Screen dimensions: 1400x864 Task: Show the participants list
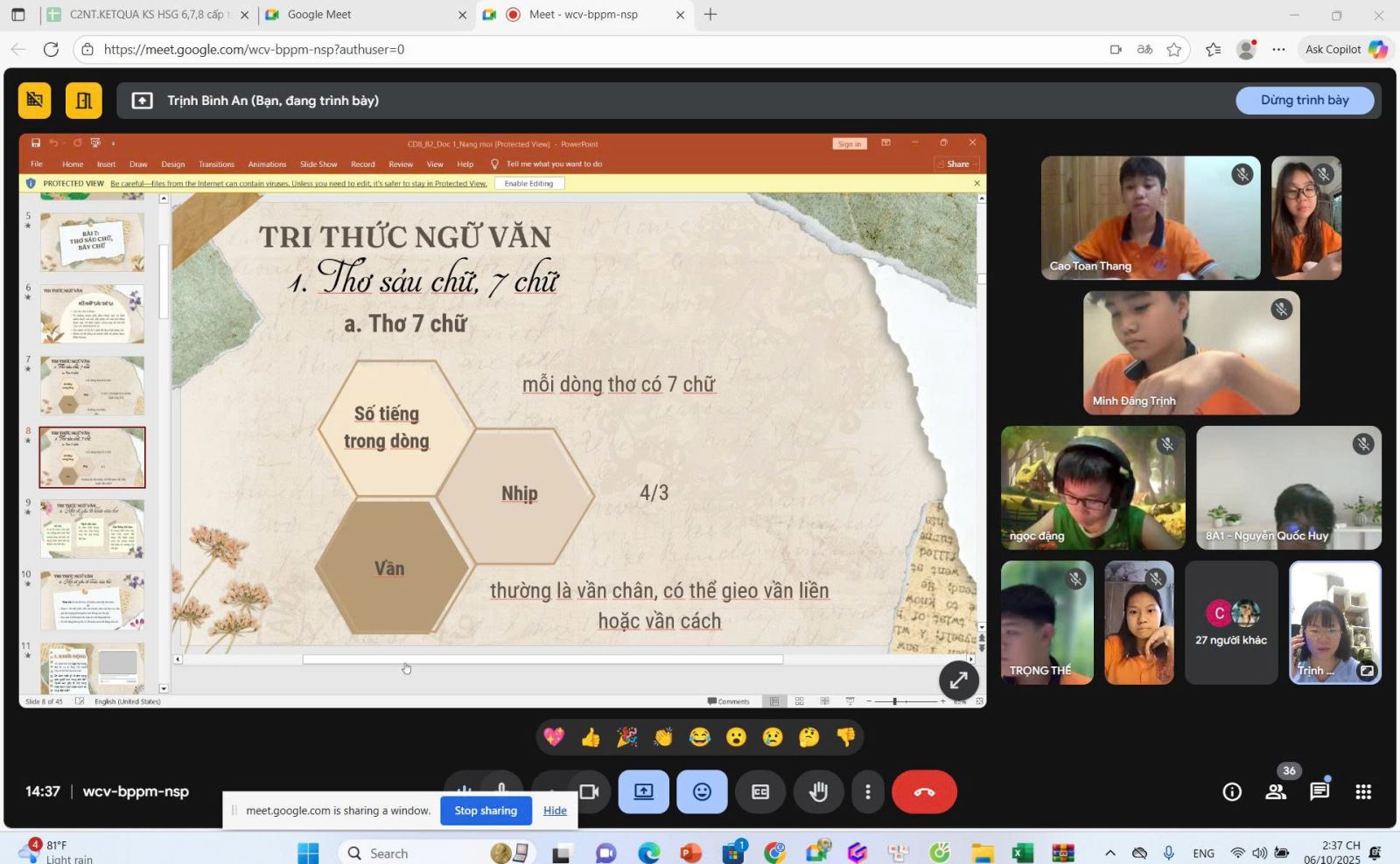(x=1276, y=791)
